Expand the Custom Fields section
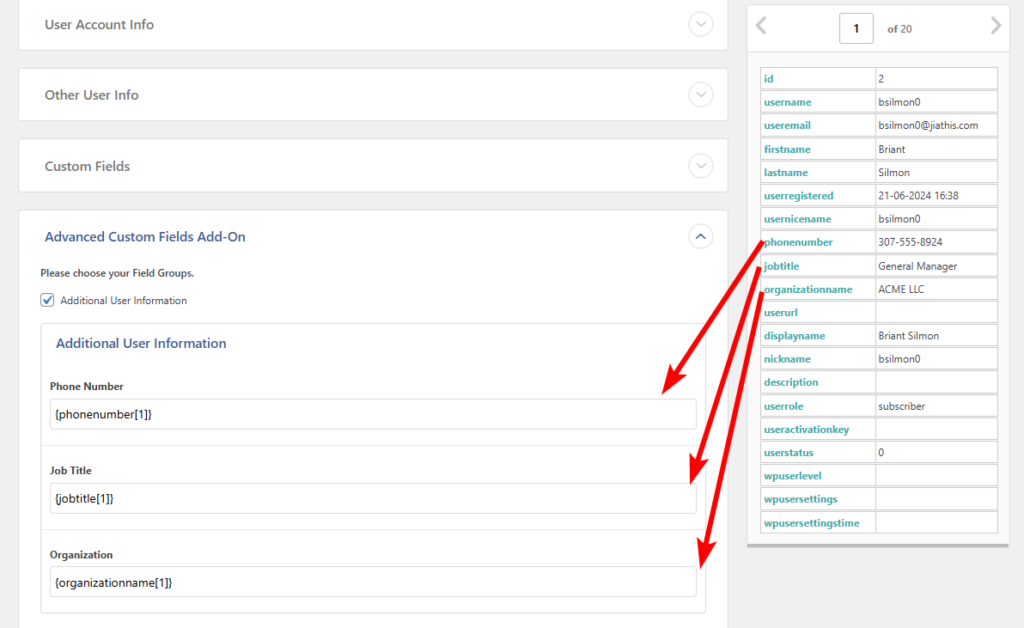Image resolution: width=1024 pixels, height=628 pixels. tap(701, 165)
